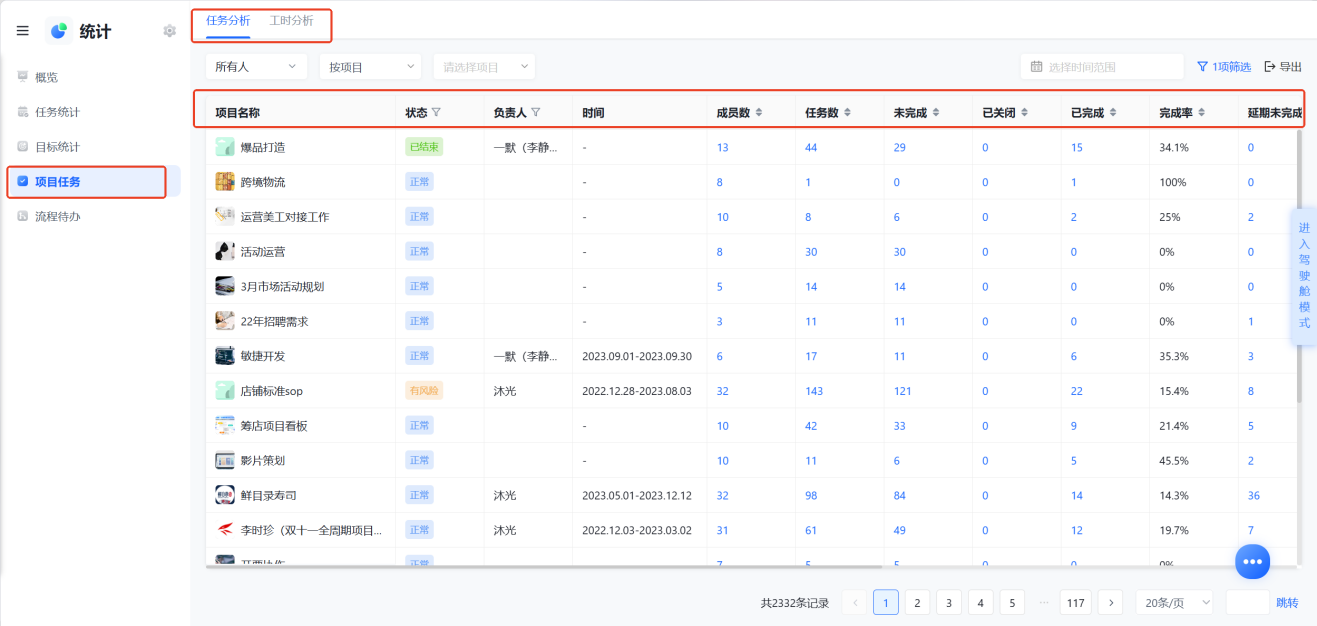This screenshot has width=1317, height=626.
Task: Click the 跨境物流 project icon
Action: click(225, 182)
